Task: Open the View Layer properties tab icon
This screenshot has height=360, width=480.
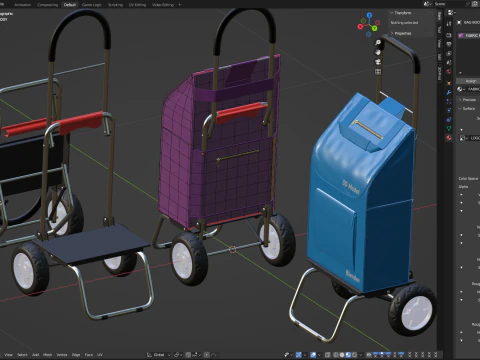Action: click(x=449, y=53)
